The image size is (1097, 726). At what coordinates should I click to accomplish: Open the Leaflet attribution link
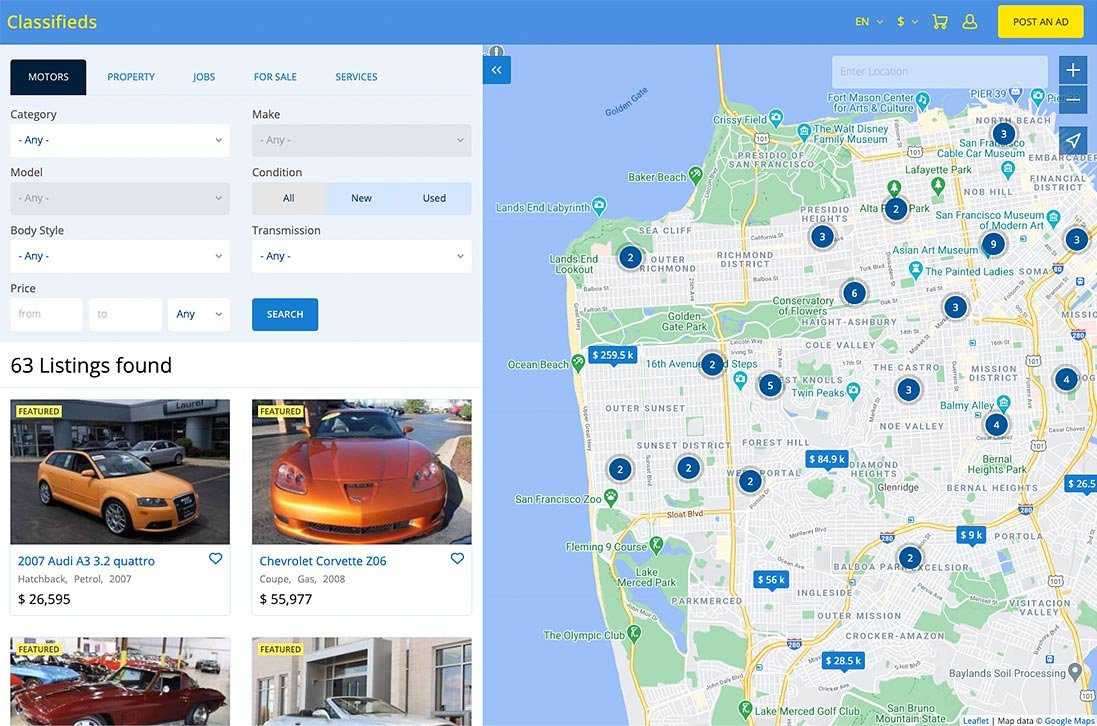coord(975,720)
